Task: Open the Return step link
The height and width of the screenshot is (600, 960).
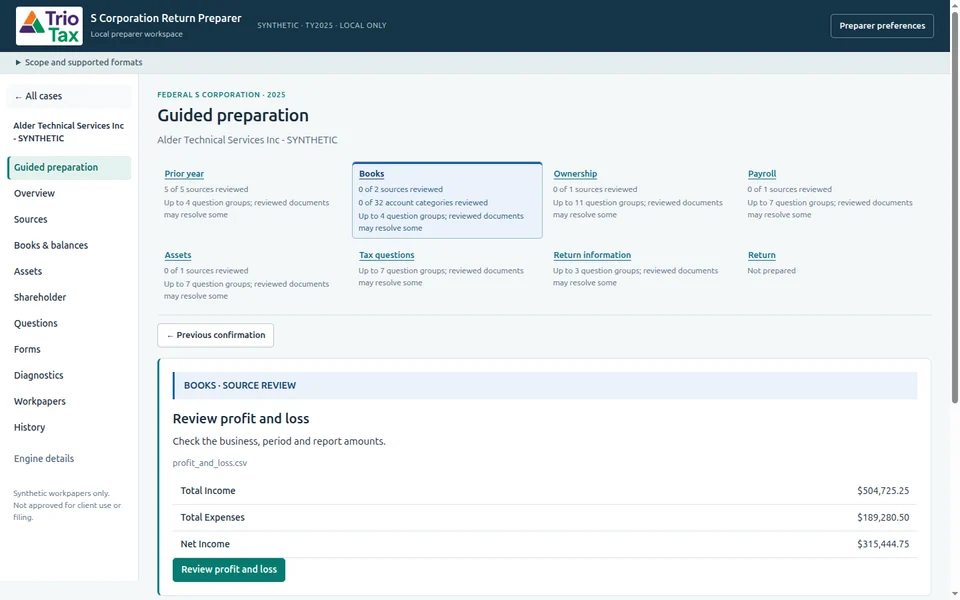Action: (762, 255)
